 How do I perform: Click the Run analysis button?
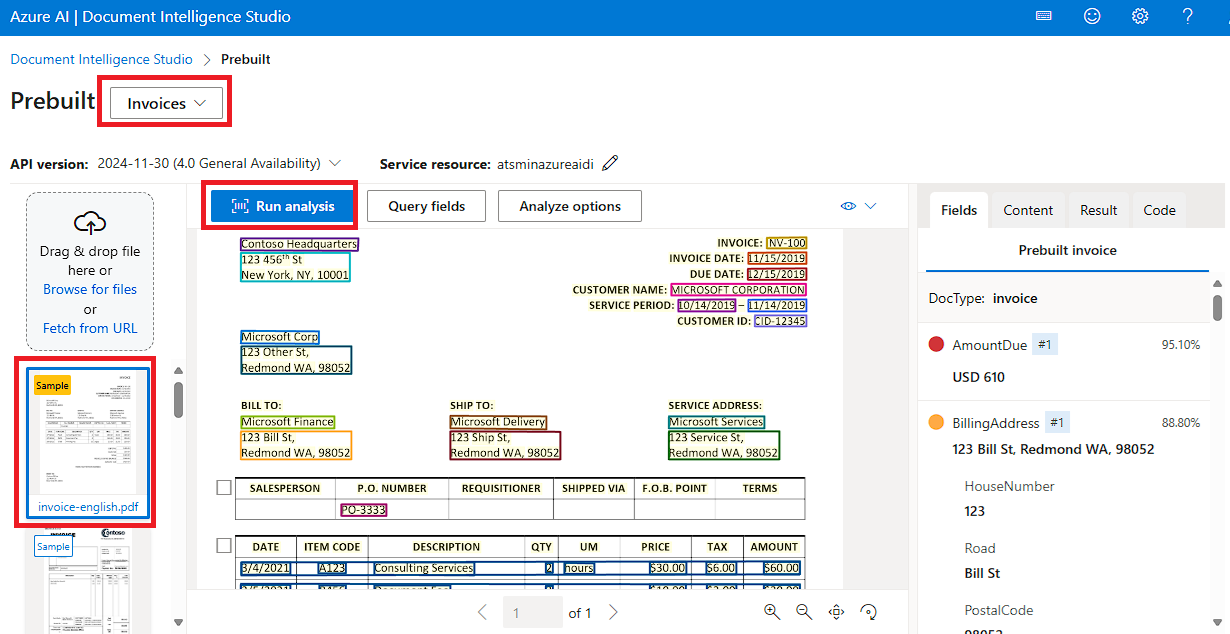(x=281, y=206)
